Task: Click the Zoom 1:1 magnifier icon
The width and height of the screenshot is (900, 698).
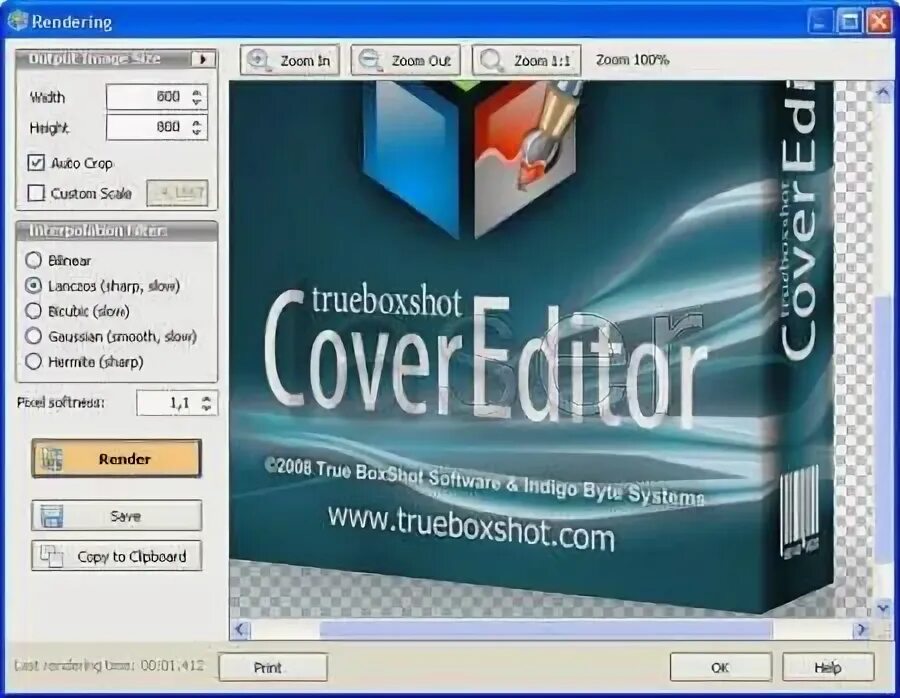Action: click(492, 60)
